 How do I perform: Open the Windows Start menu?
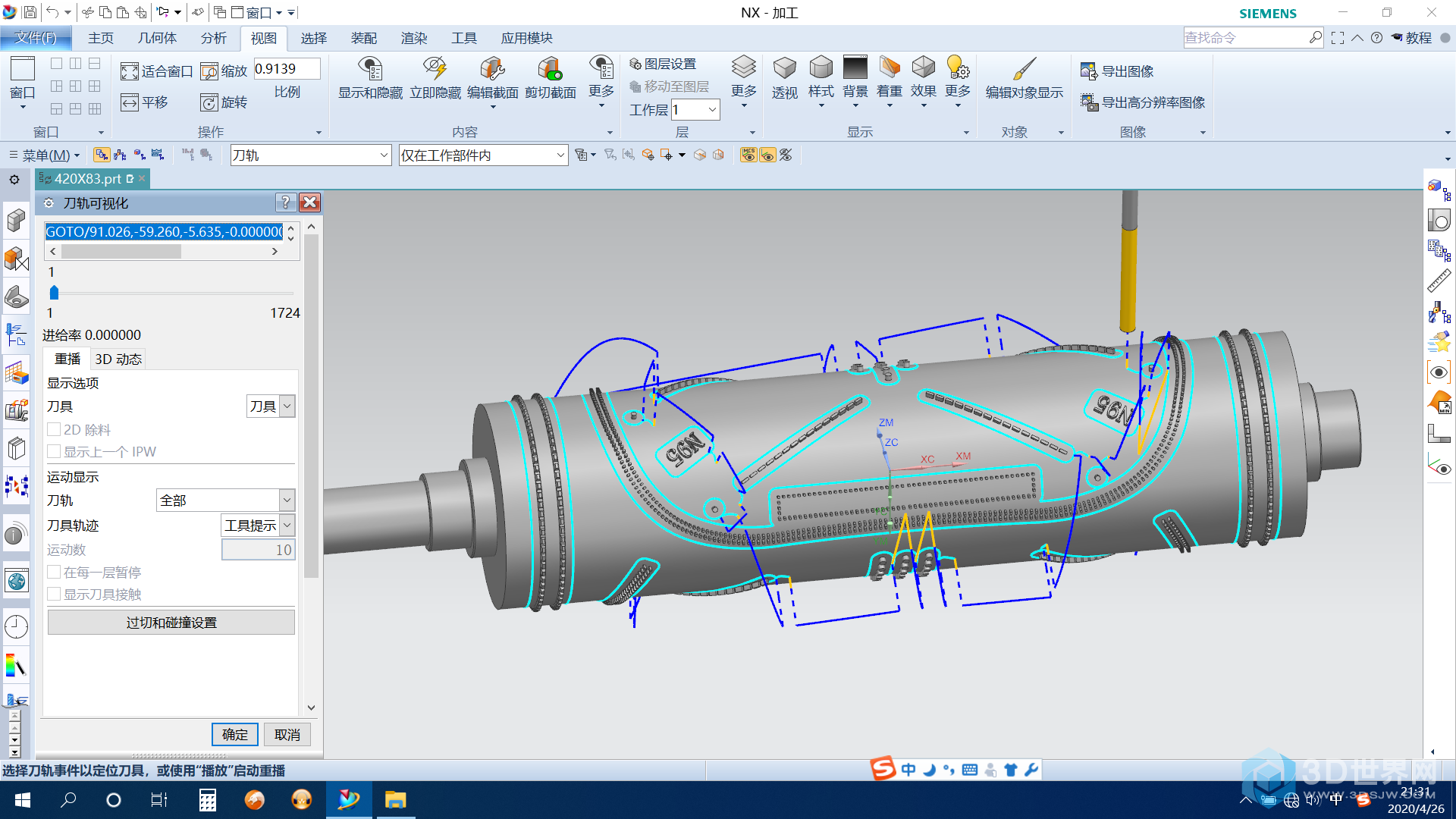coord(23,800)
